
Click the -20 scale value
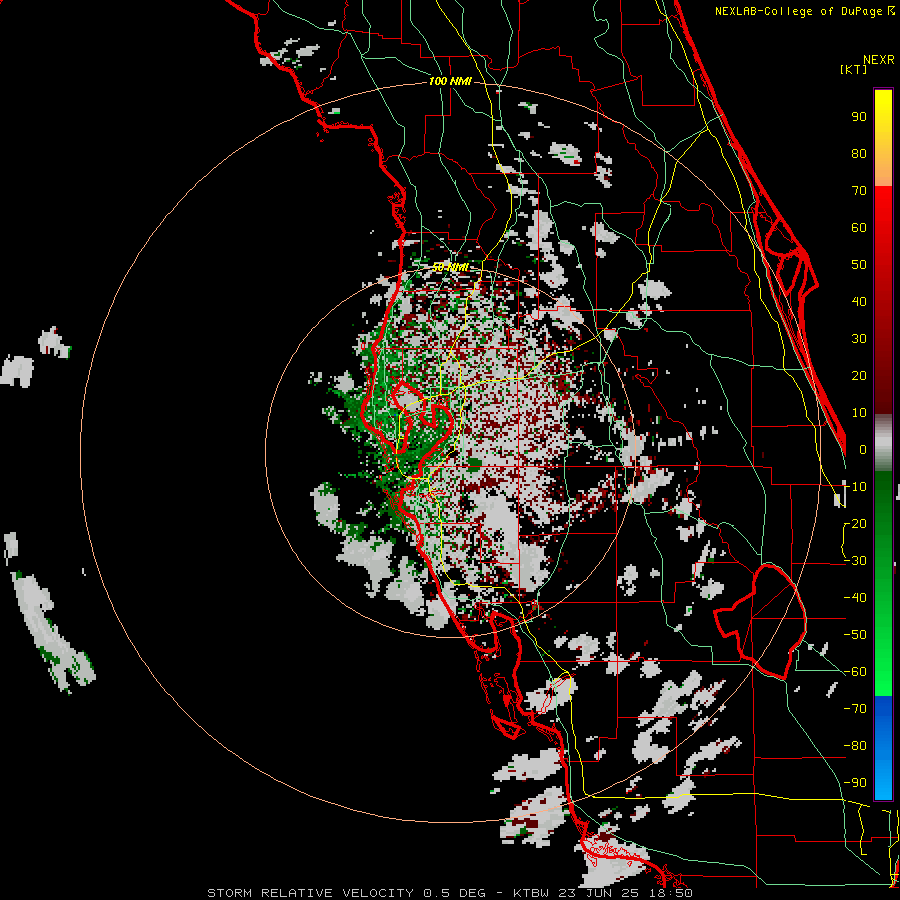click(855, 523)
